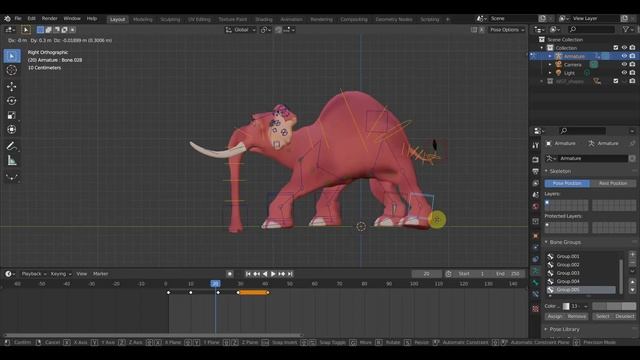Image resolution: width=640 pixels, height=360 pixels.
Task: Open the Bone Constraints properties tab
Action: [x=536, y=294]
